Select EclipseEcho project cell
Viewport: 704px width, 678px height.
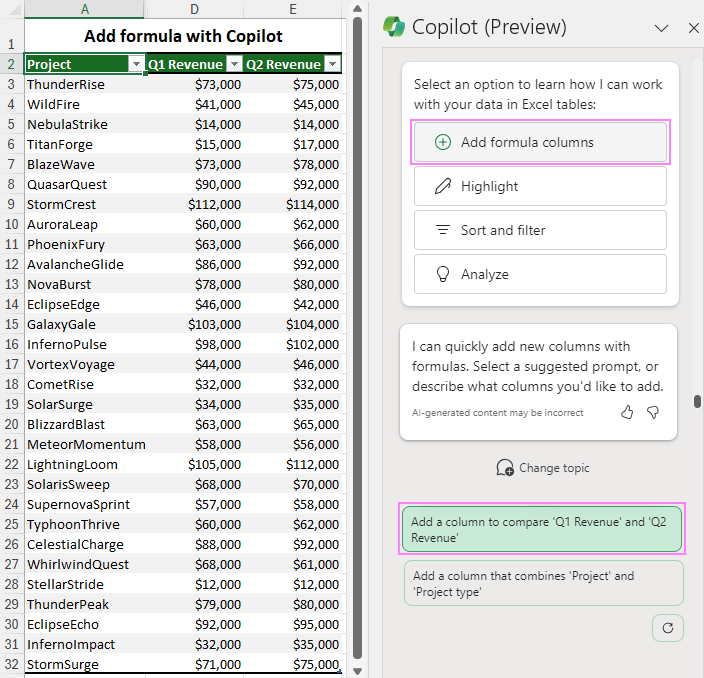coord(85,624)
